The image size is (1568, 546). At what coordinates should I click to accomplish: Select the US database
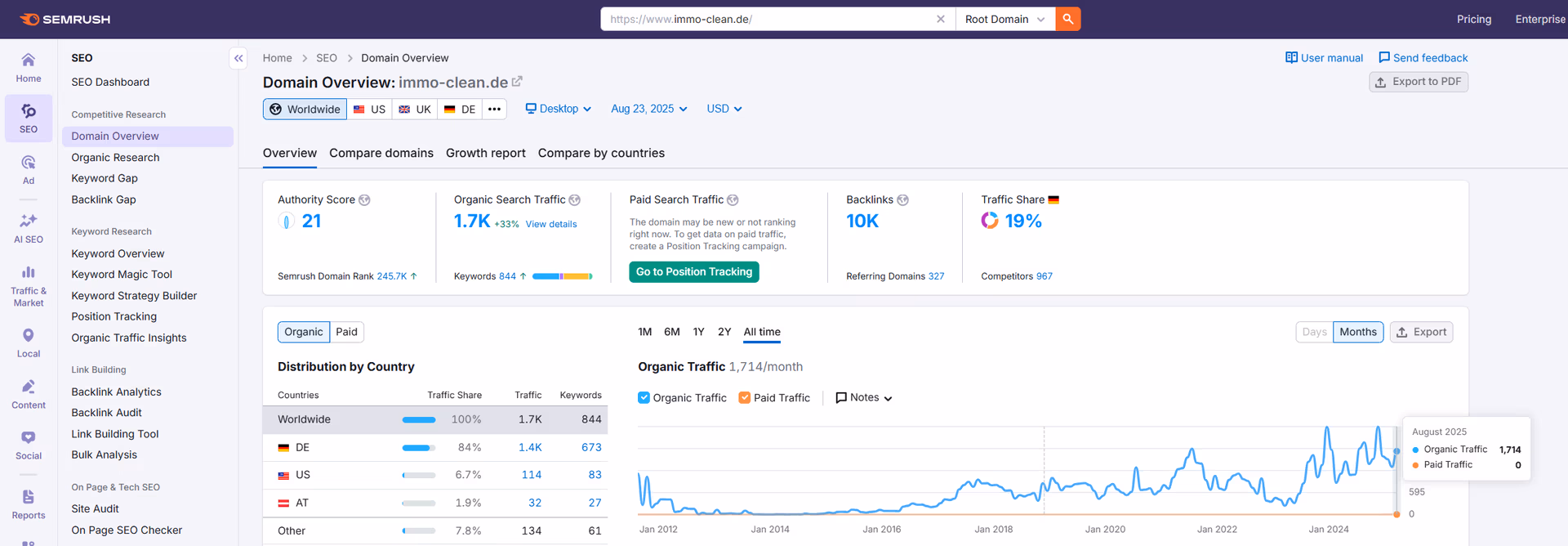[369, 109]
